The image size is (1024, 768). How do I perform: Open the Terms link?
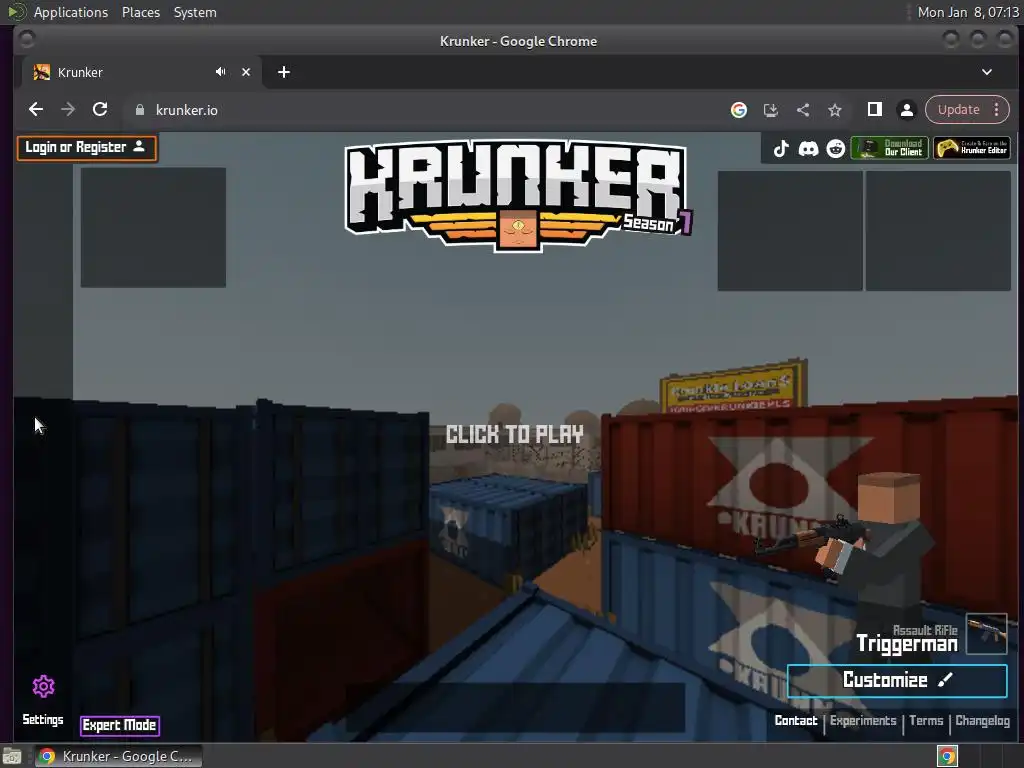926,720
